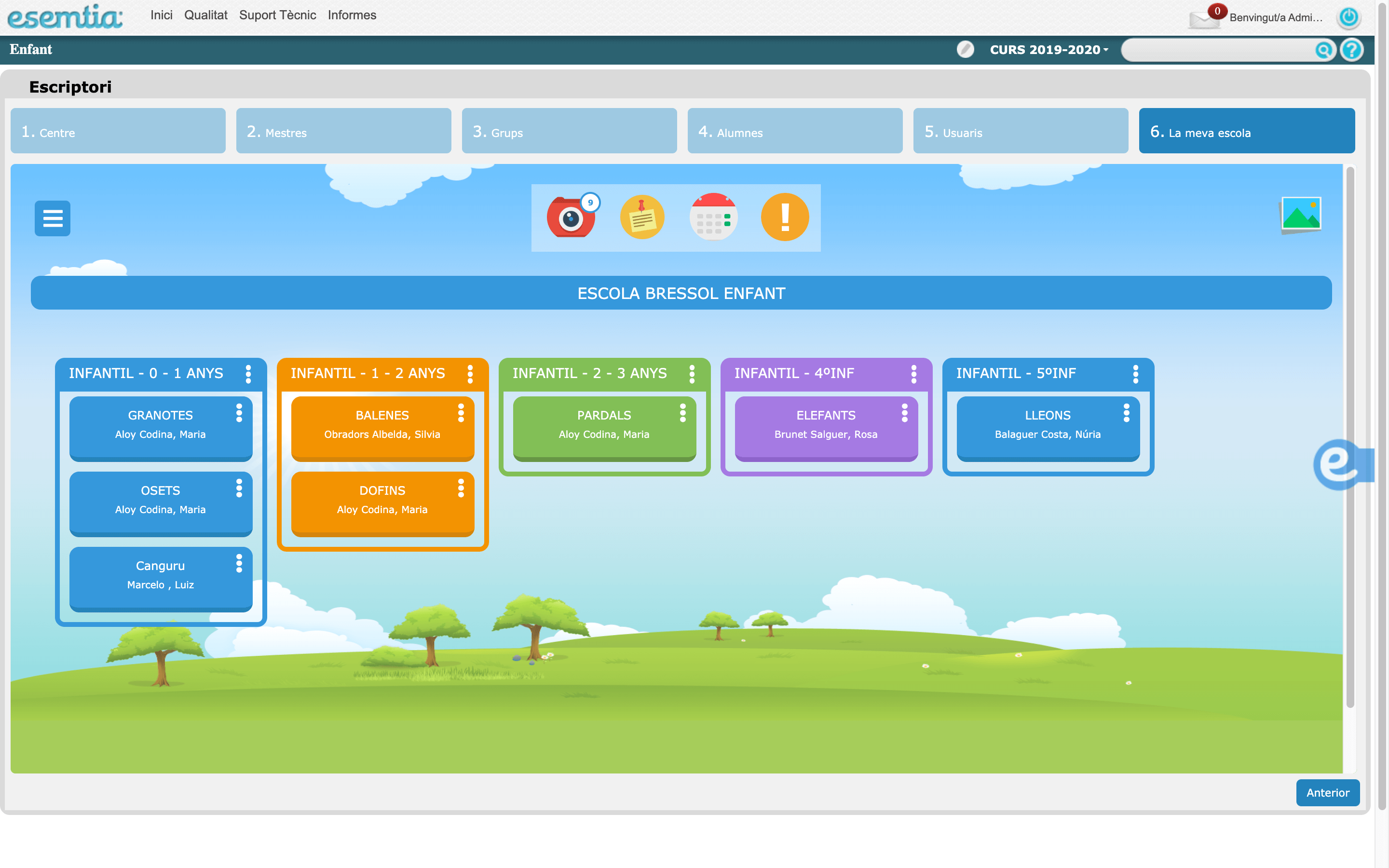1389x868 pixels.
Task: Click the esemtia logo
Action: (x=65, y=17)
